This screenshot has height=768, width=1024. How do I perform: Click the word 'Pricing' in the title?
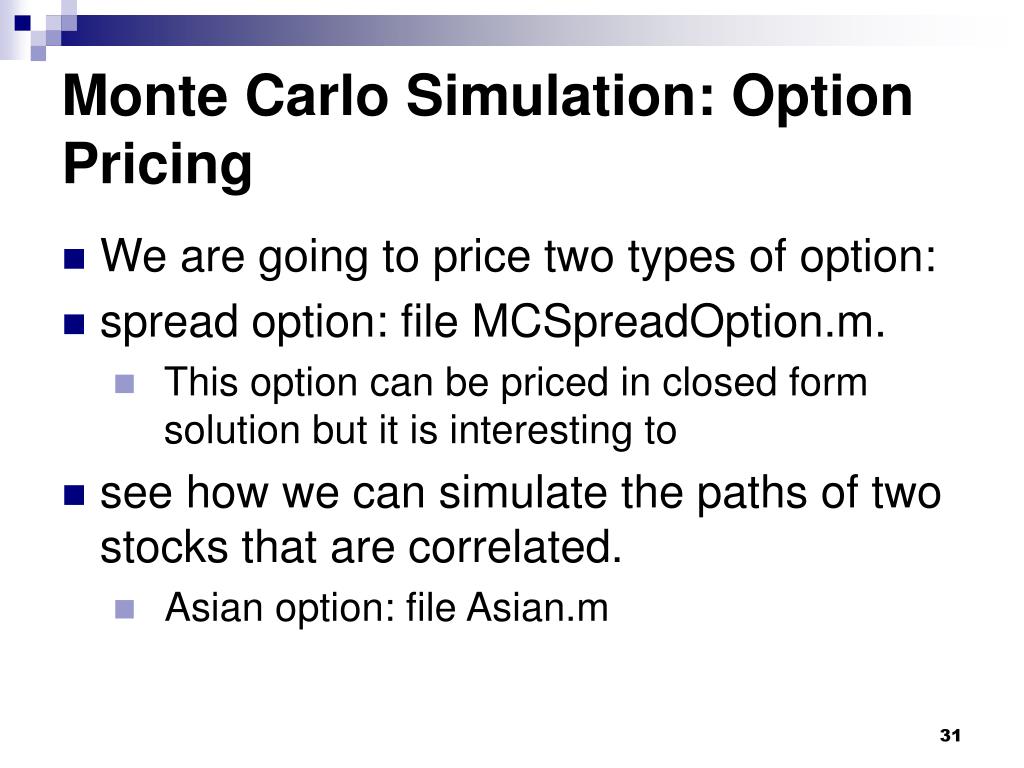pyautogui.click(x=157, y=165)
